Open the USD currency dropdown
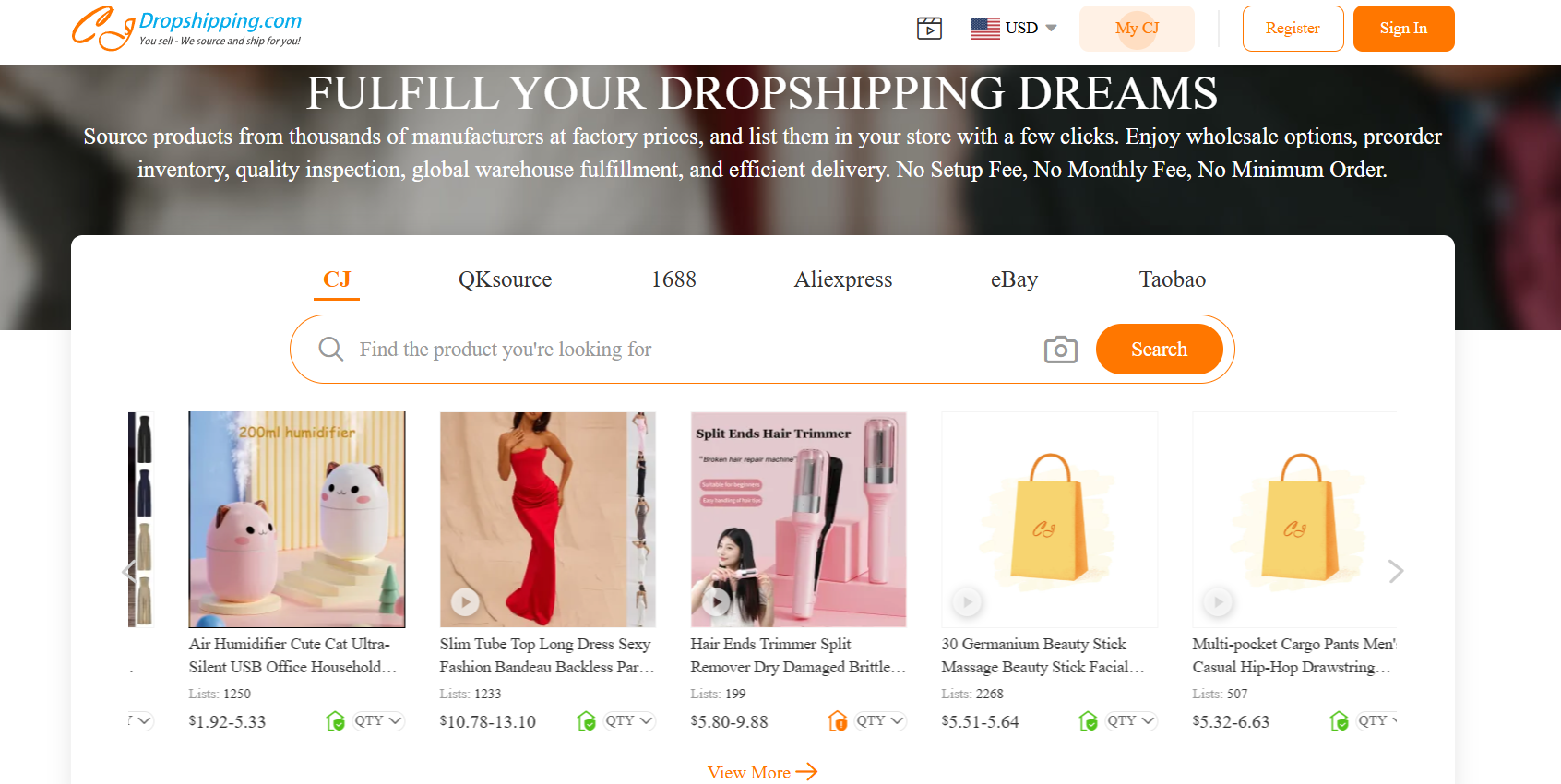This screenshot has height=784, width=1561. [1013, 28]
